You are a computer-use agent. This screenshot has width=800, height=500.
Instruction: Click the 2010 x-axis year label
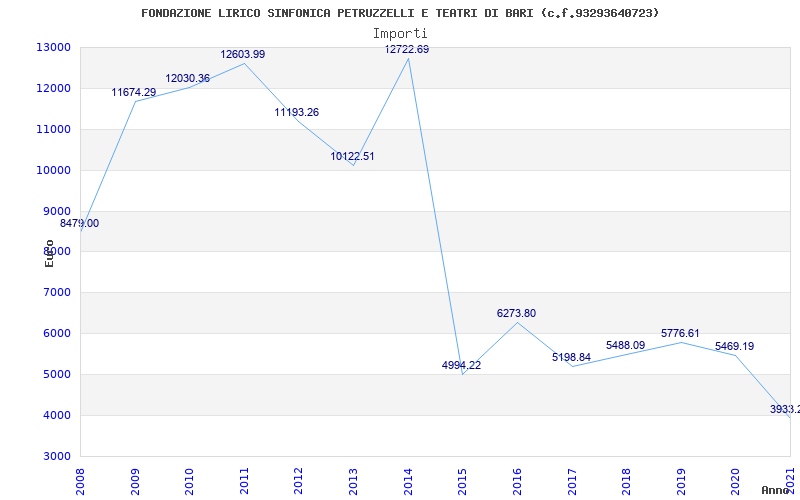pyautogui.click(x=190, y=482)
